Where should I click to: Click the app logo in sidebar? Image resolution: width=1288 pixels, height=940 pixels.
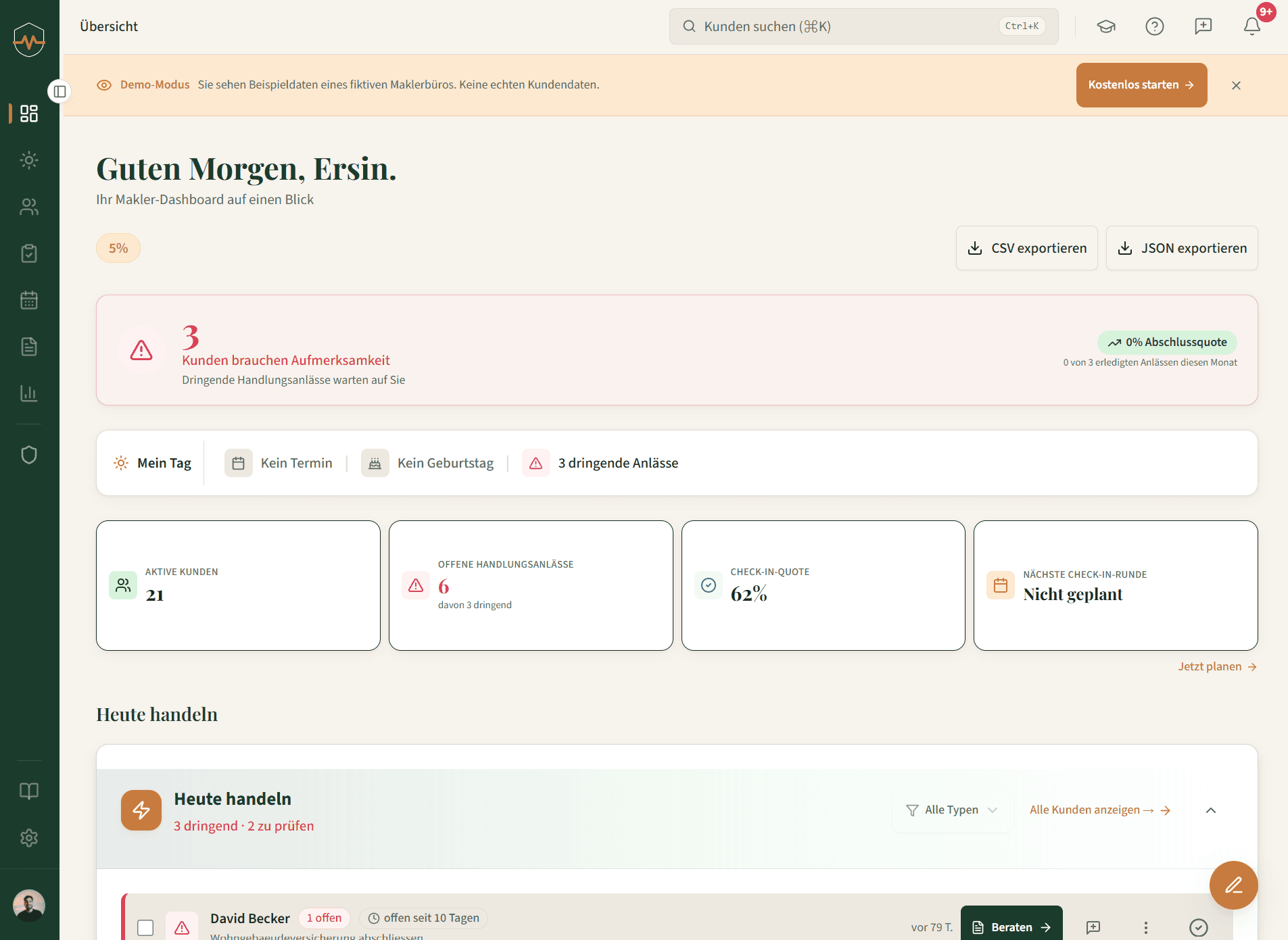[29, 40]
